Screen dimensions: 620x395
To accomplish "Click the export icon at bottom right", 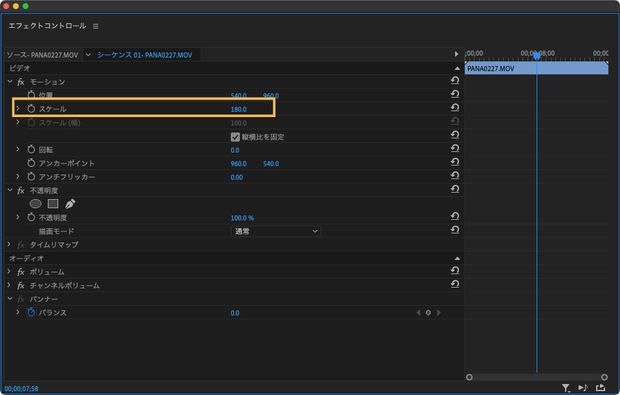I will point(600,388).
